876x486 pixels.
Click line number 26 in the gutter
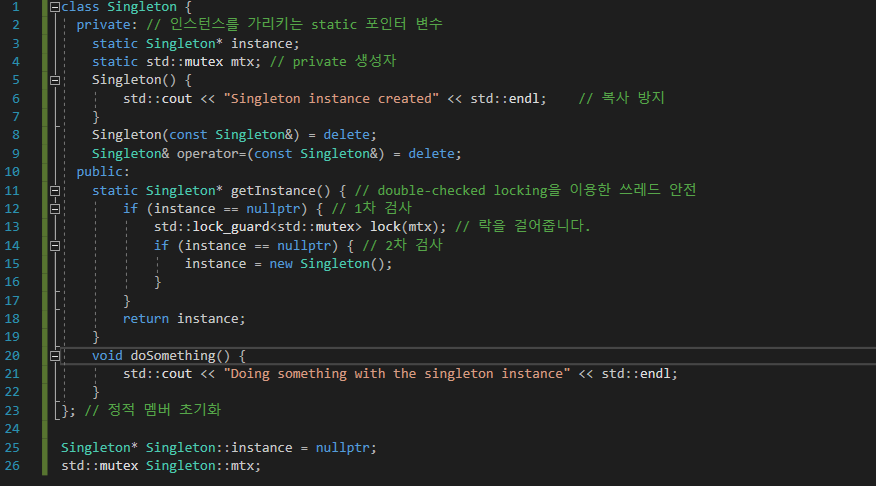tap(12, 466)
